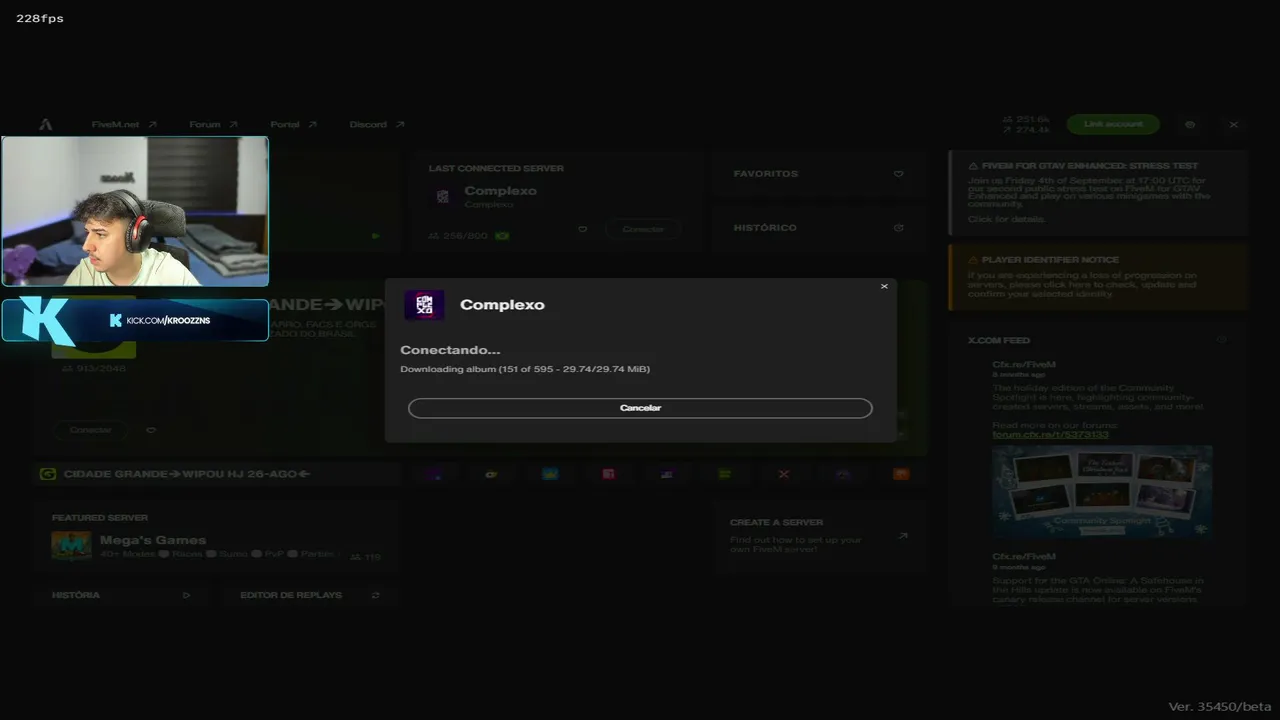This screenshot has height=720, width=1280.
Task: Open the Portal link
Action: point(293,125)
